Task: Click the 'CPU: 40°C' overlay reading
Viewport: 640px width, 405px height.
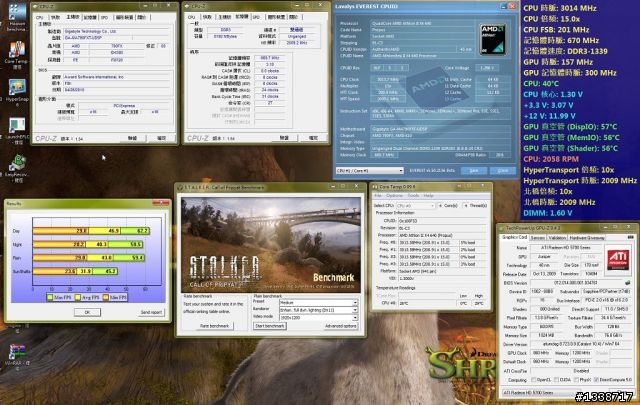Action: (541, 84)
